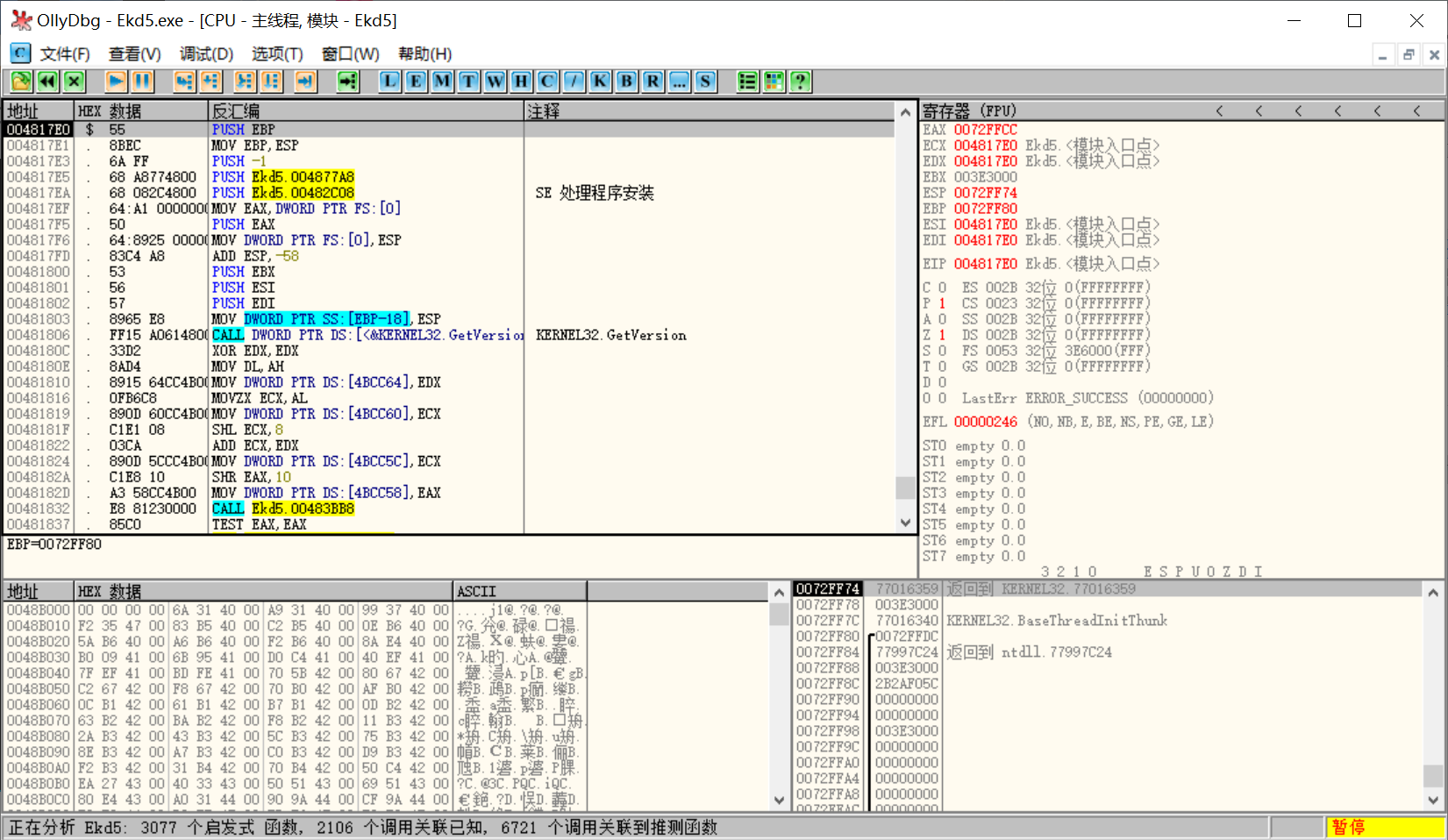The height and width of the screenshot is (840, 1448).
Task: Open the 窗口(W) menu
Action: click(350, 53)
